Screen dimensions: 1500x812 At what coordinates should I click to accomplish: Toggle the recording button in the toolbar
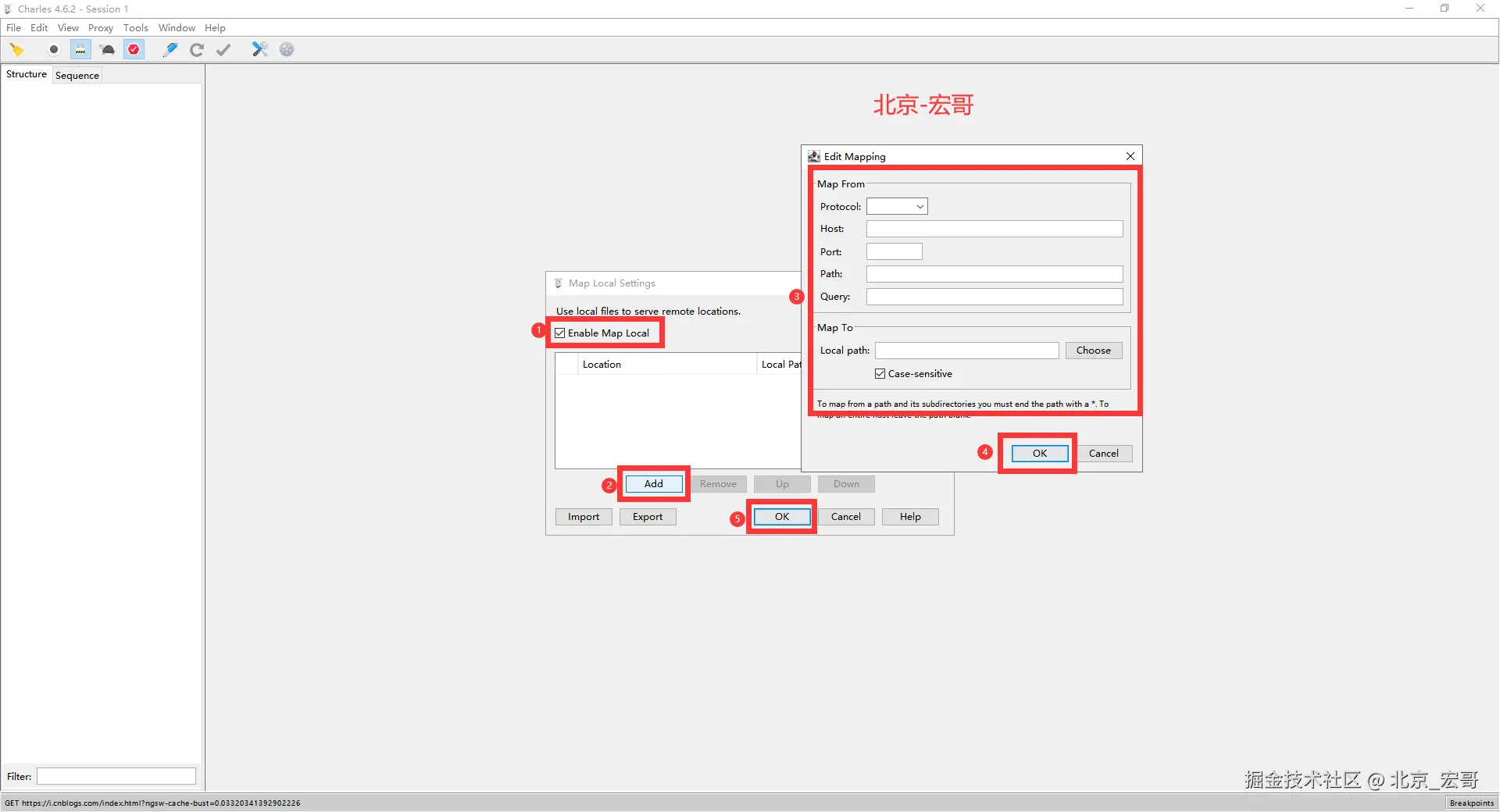[54, 50]
